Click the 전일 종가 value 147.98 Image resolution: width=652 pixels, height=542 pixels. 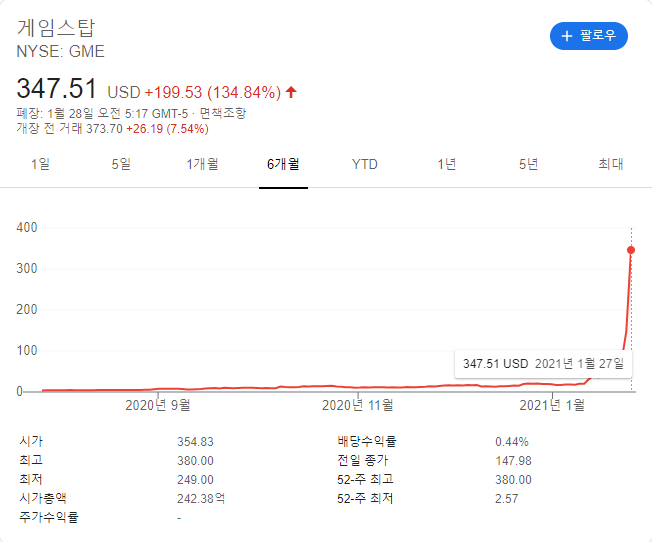513,461
